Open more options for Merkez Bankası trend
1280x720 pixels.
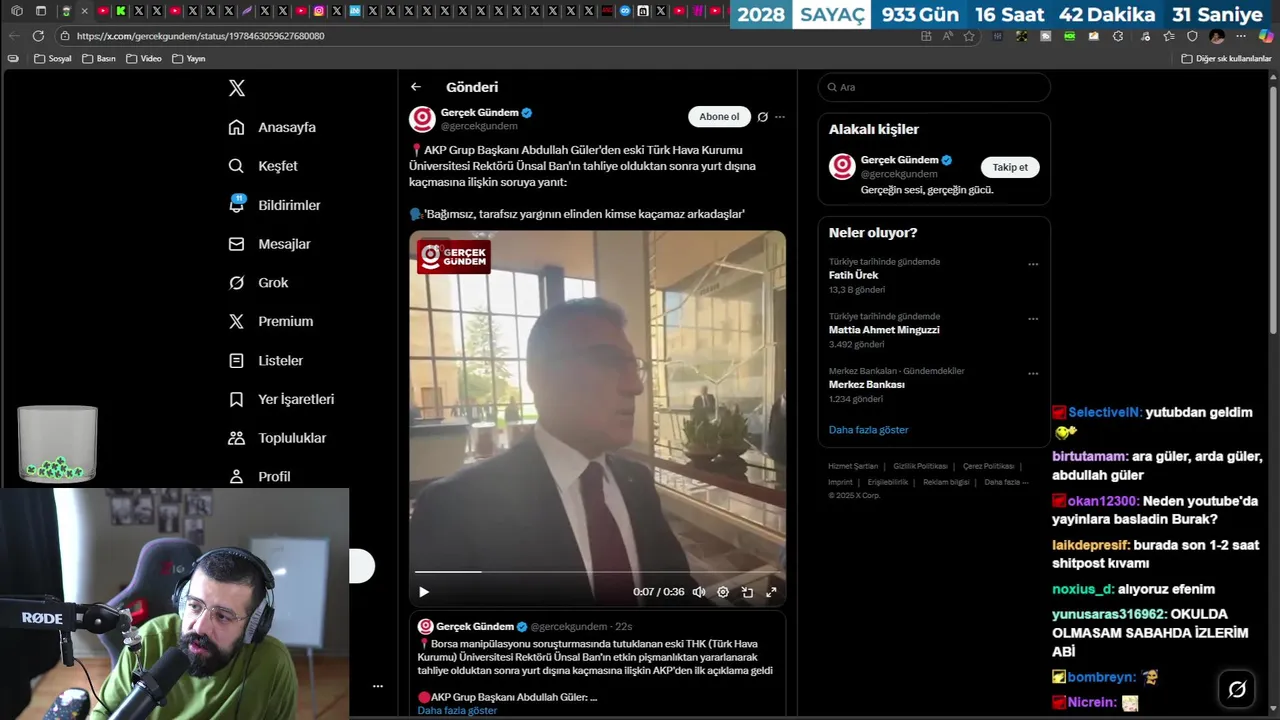[x=1033, y=374]
